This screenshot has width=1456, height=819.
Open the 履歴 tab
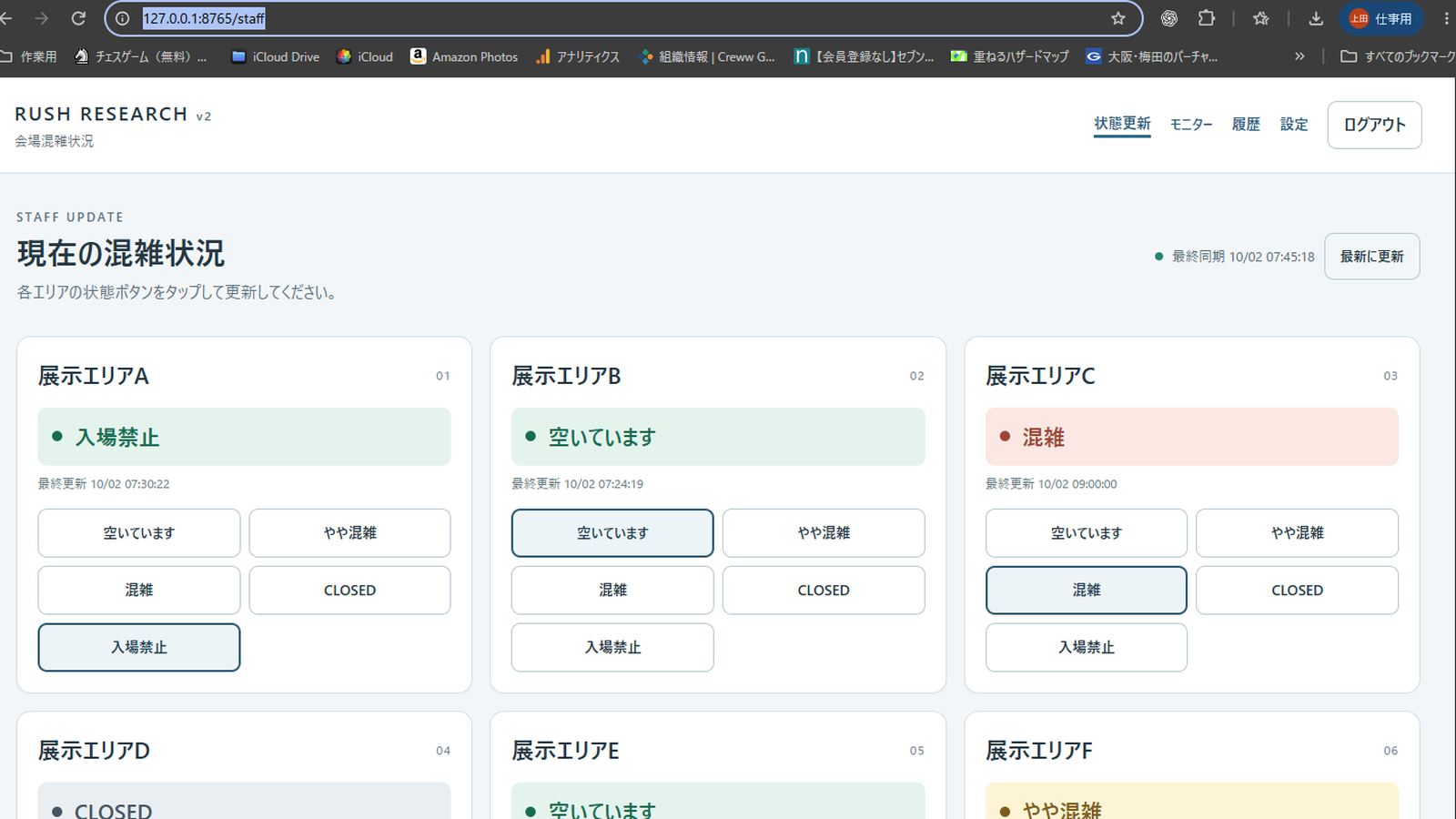pyautogui.click(x=1246, y=125)
